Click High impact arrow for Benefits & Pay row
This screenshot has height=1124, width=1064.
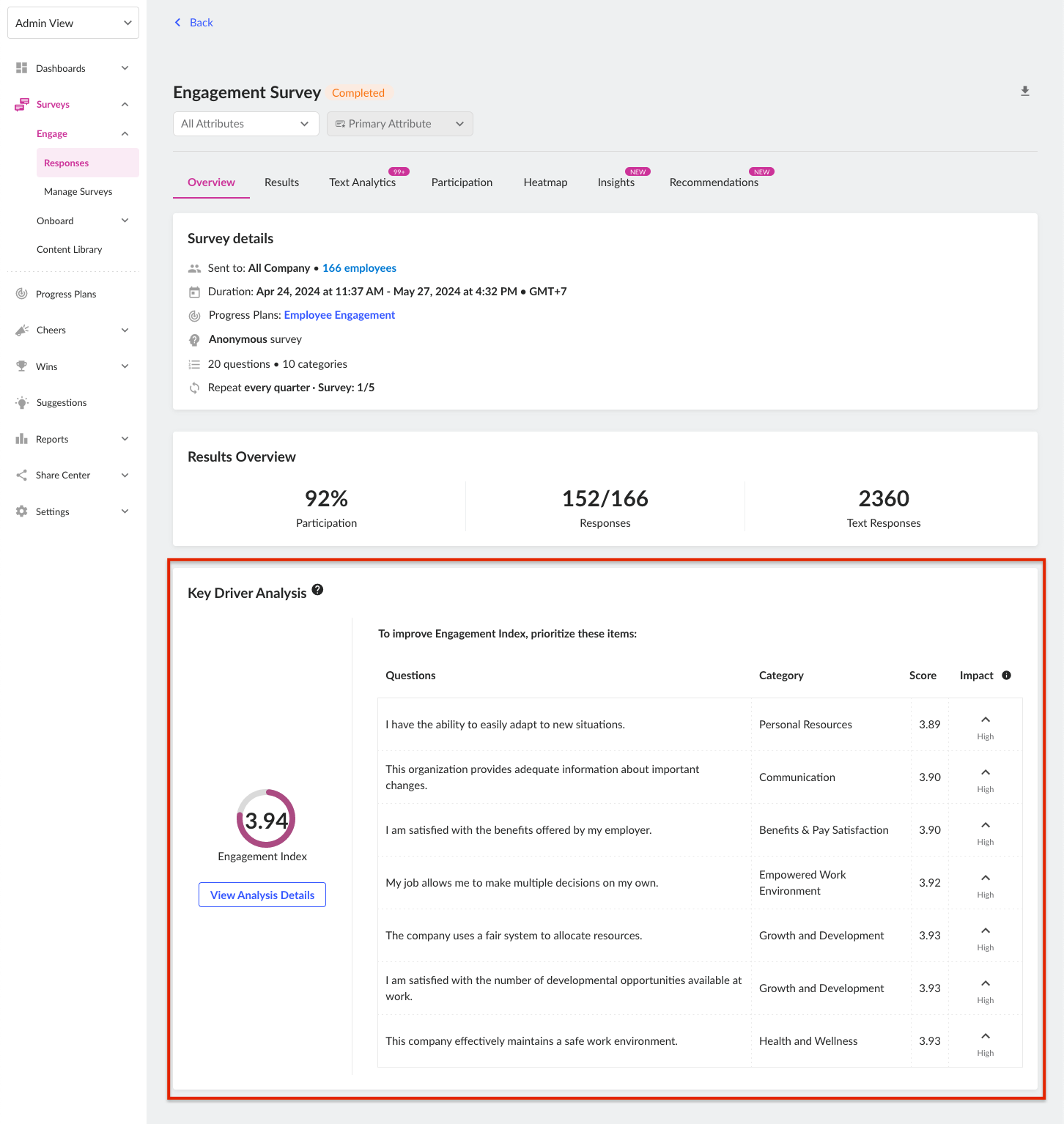986,826
